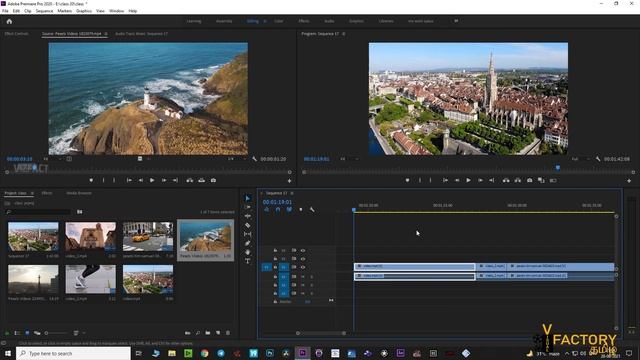The image size is (640, 360).
Task: Step forward one frame in Program monitor
Action: [x=480, y=180]
